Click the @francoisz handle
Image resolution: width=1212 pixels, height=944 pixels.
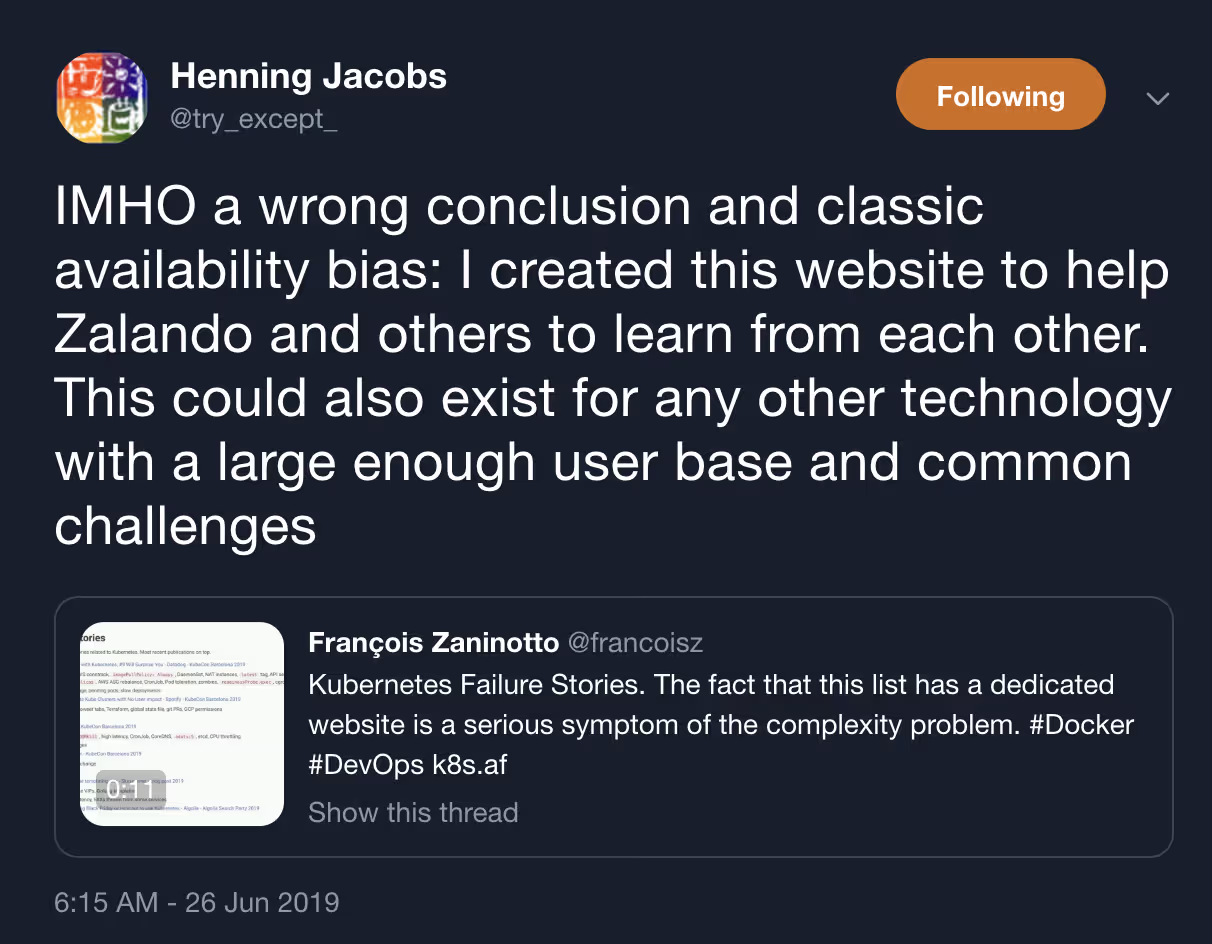635,642
